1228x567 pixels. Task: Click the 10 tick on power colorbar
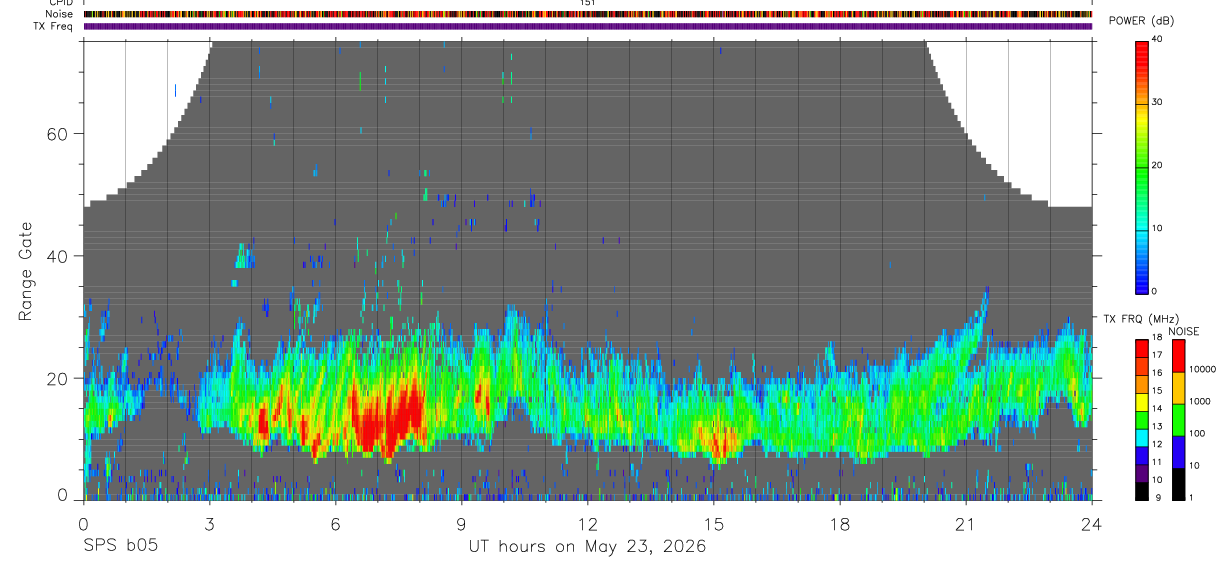pos(1157,229)
